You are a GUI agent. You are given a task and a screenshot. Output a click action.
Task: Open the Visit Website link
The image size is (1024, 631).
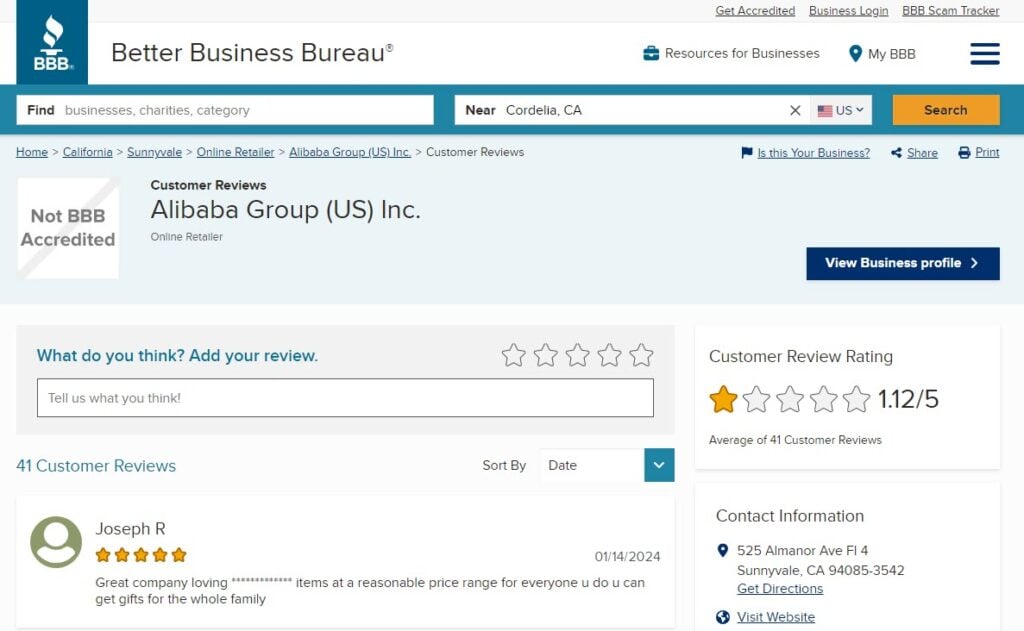tap(776, 617)
